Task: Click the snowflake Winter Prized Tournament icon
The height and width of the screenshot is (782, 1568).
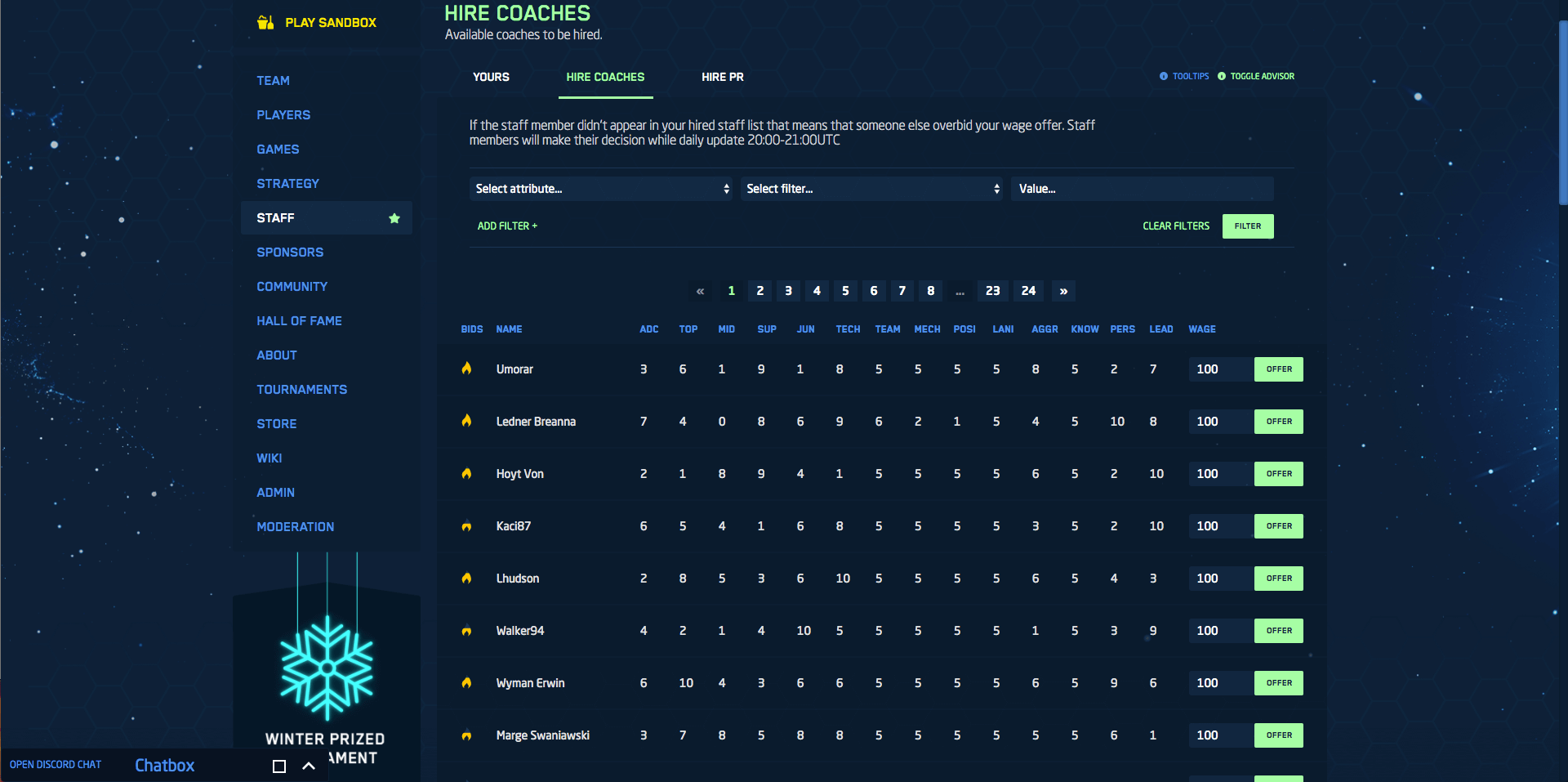Action: [x=327, y=668]
